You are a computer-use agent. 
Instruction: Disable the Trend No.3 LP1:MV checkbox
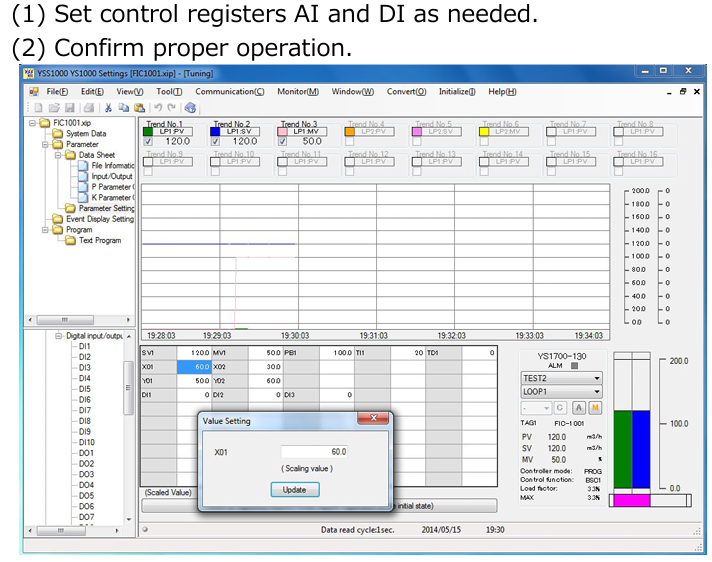tap(283, 142)
